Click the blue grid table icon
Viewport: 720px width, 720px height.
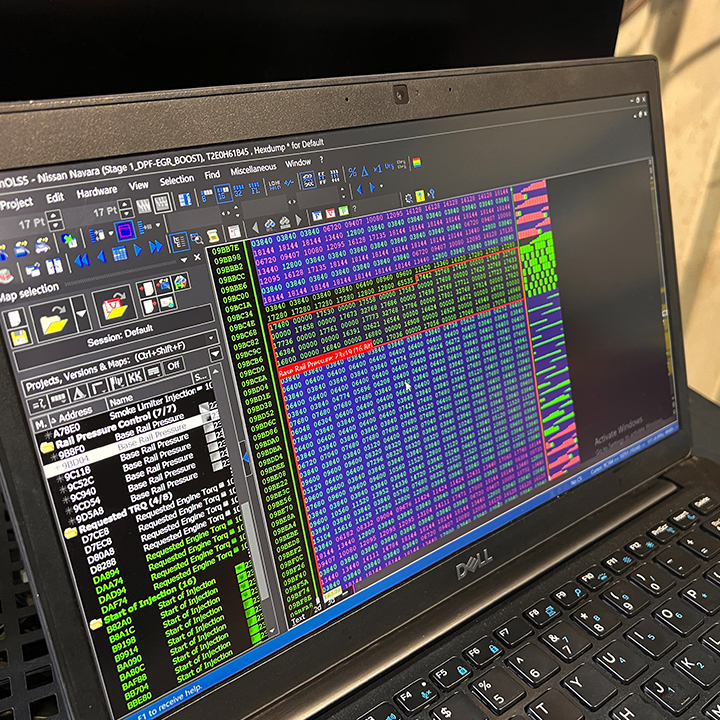[x=119, y=253]
